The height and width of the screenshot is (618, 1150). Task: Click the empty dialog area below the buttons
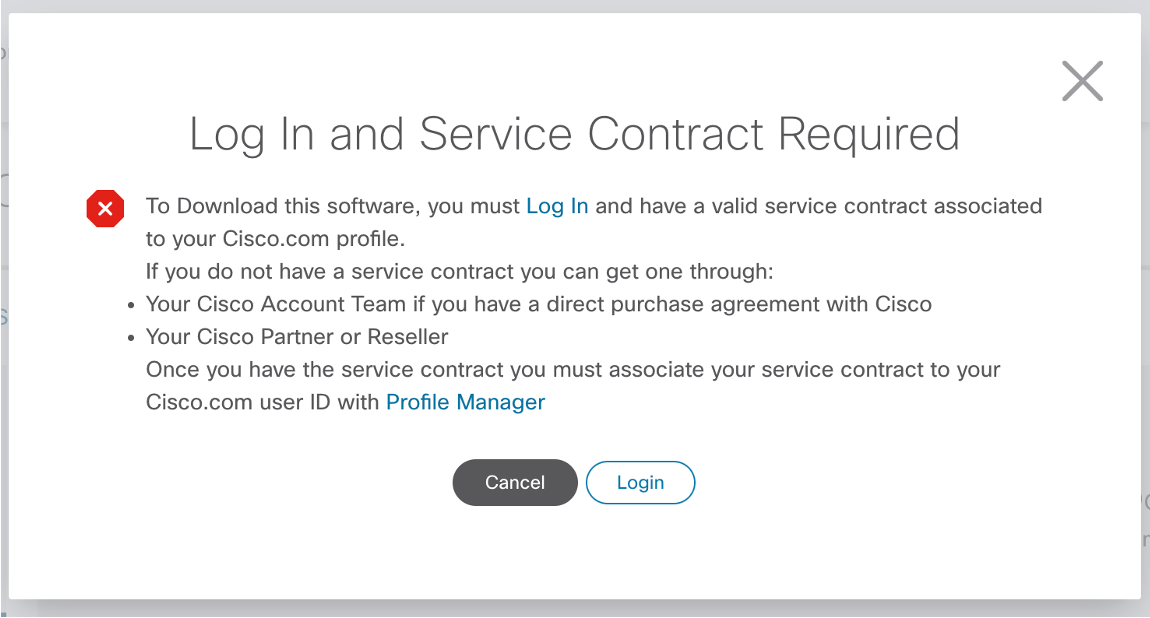click(x=574, y=553)
